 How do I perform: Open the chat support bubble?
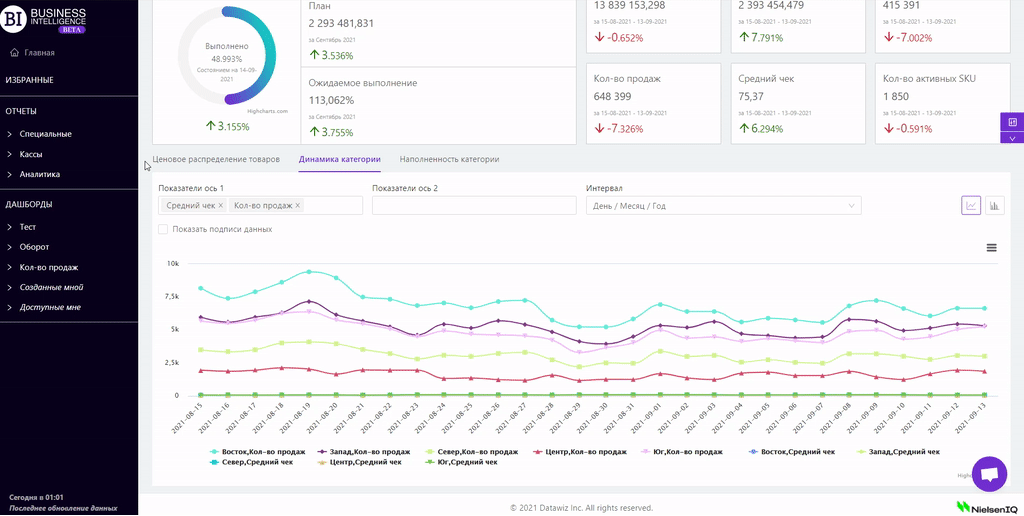pos(989,475)
